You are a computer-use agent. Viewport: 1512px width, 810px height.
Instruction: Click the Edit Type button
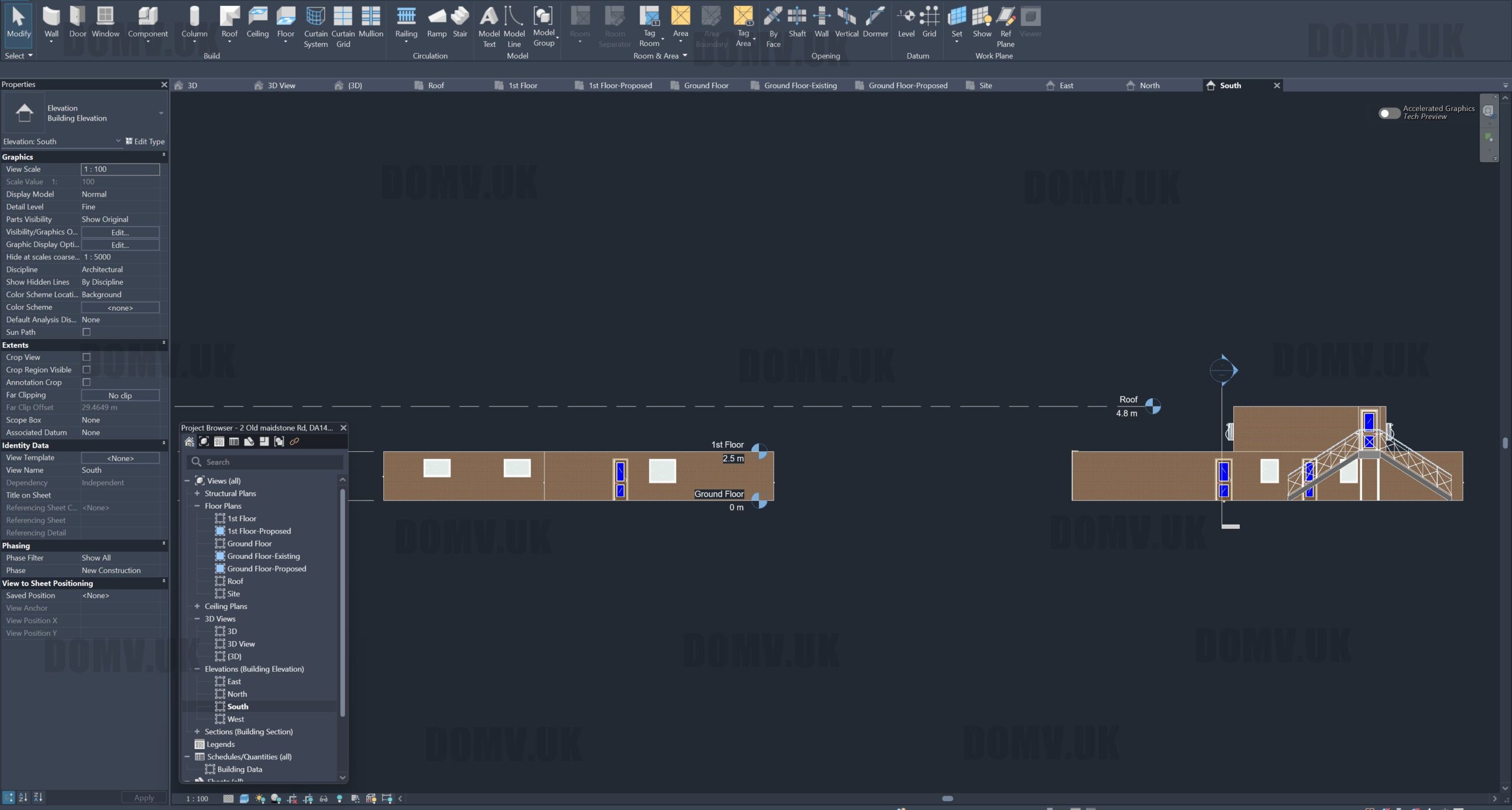pyautogui.click(x=145, y=141)
